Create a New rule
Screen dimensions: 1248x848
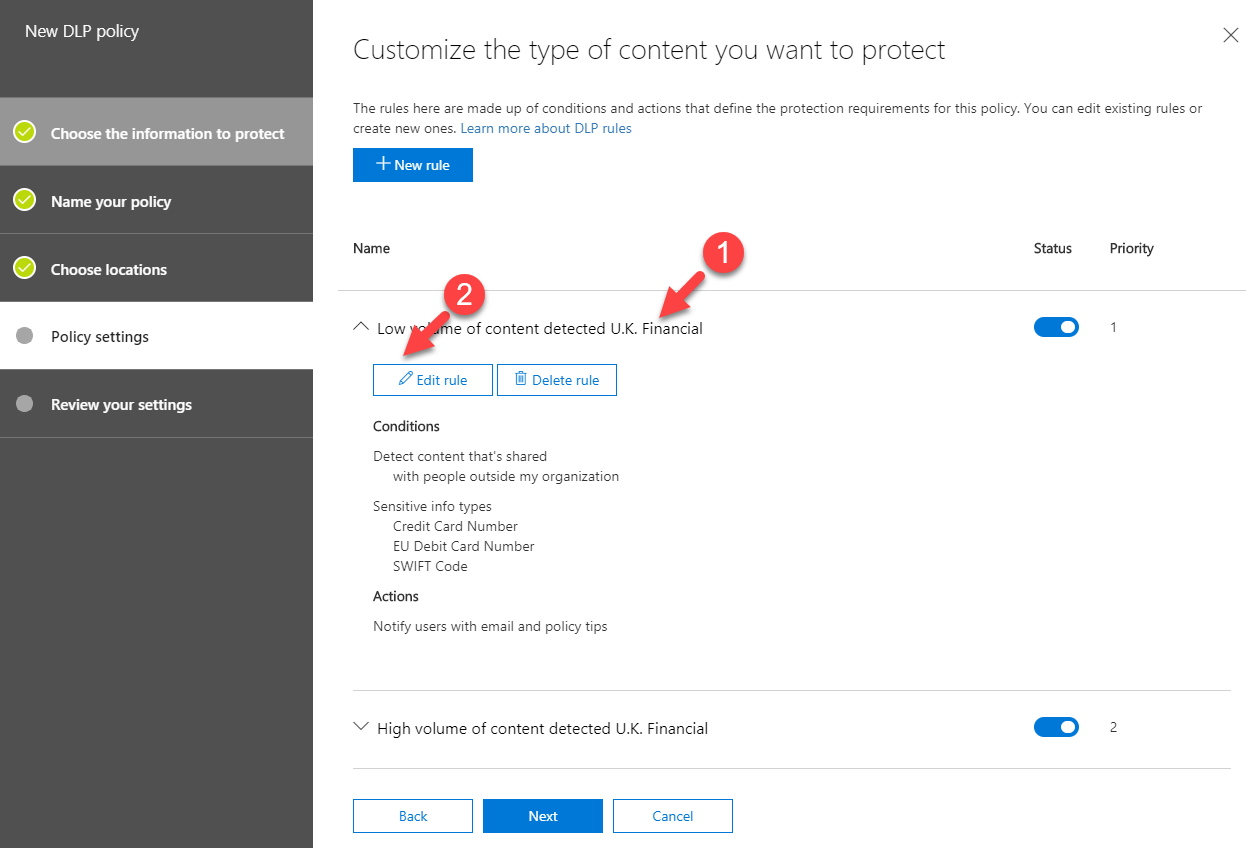(413, 165)
